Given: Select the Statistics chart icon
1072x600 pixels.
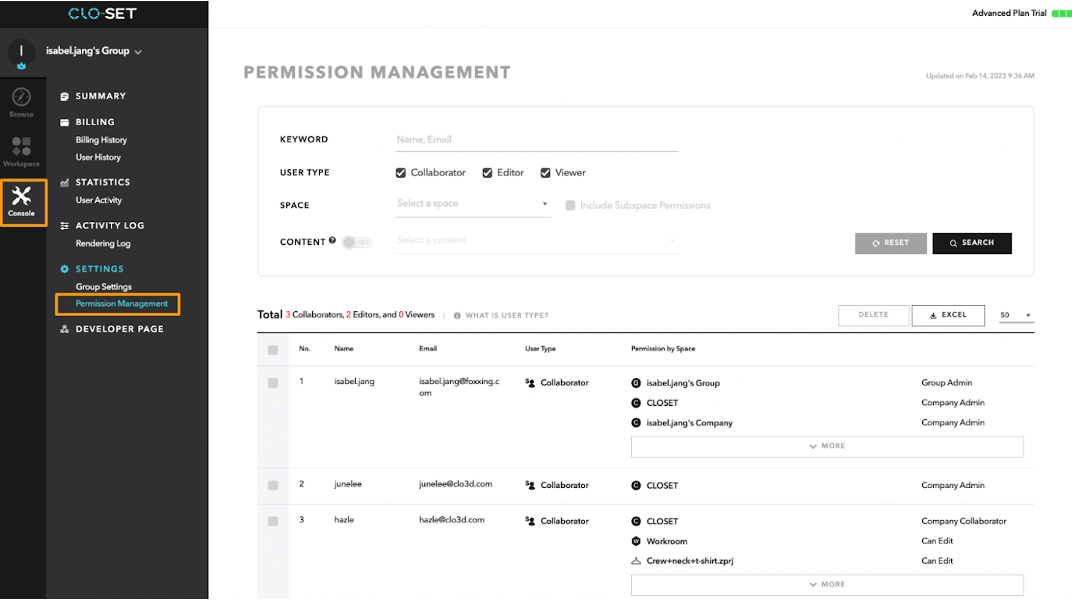Looking at the screenshot, I should click(x=64, y=181).
